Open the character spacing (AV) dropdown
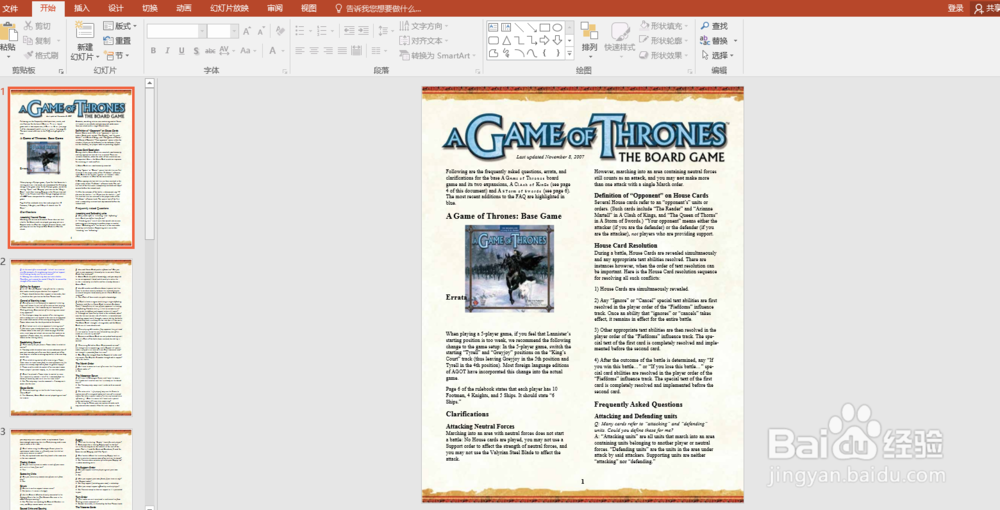The height and width of the screenshot is (510, 1000). click(x=227, y=50)
